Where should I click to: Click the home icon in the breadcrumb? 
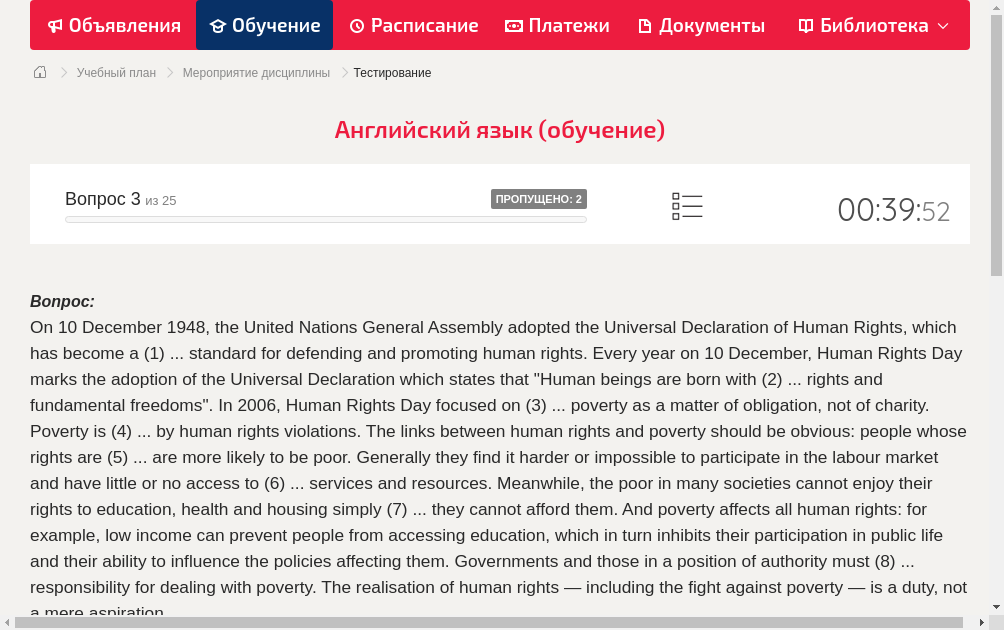pyautogui.click(x=40, y=72)
